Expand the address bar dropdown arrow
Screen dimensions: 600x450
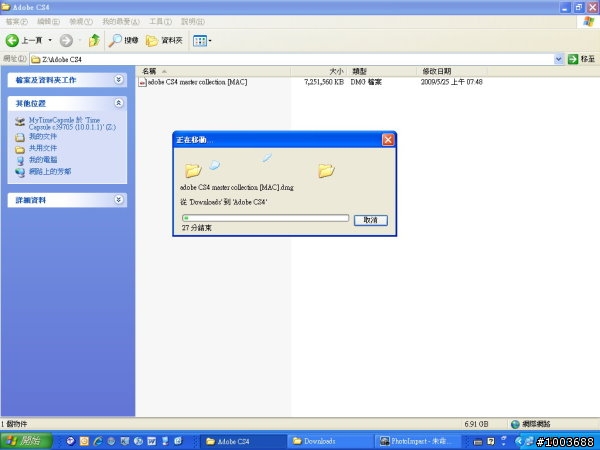[558, 59]
